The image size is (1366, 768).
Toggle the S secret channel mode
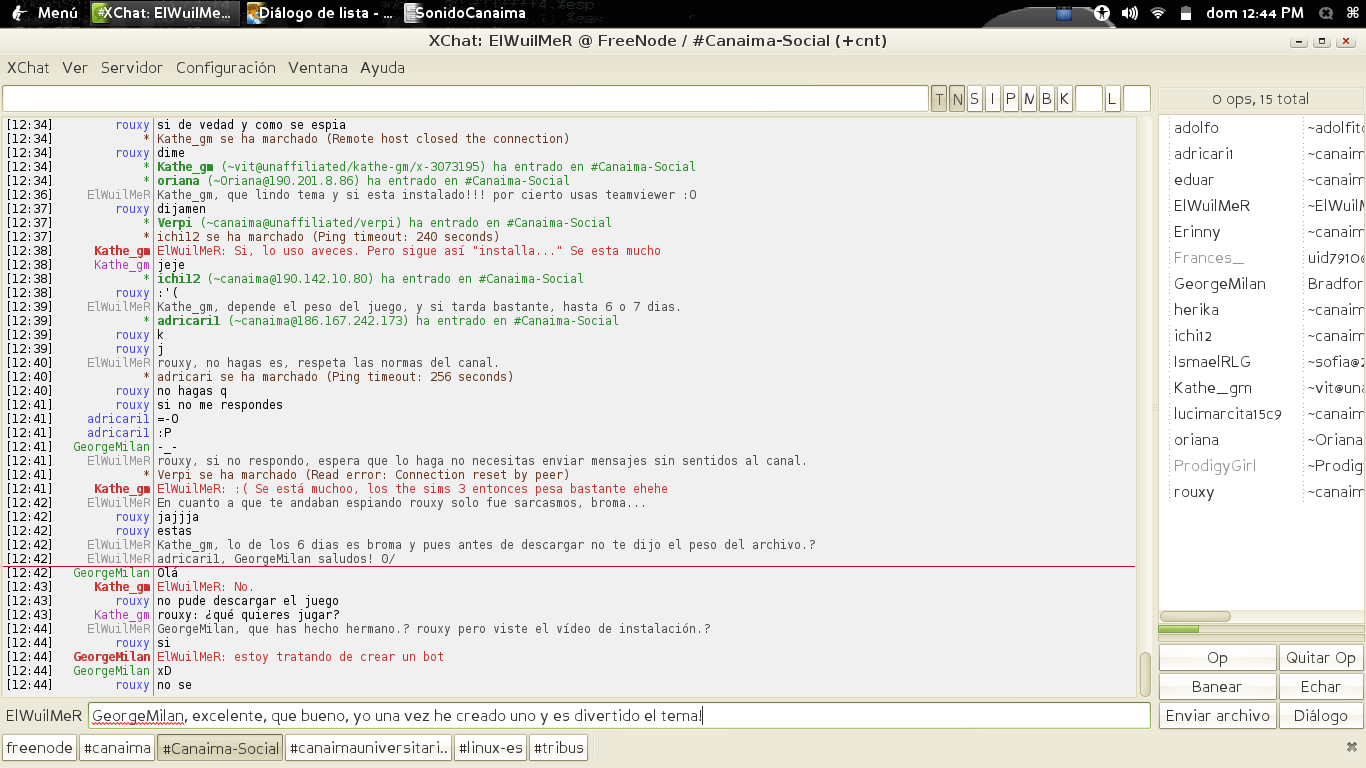[x=975, y=99]
